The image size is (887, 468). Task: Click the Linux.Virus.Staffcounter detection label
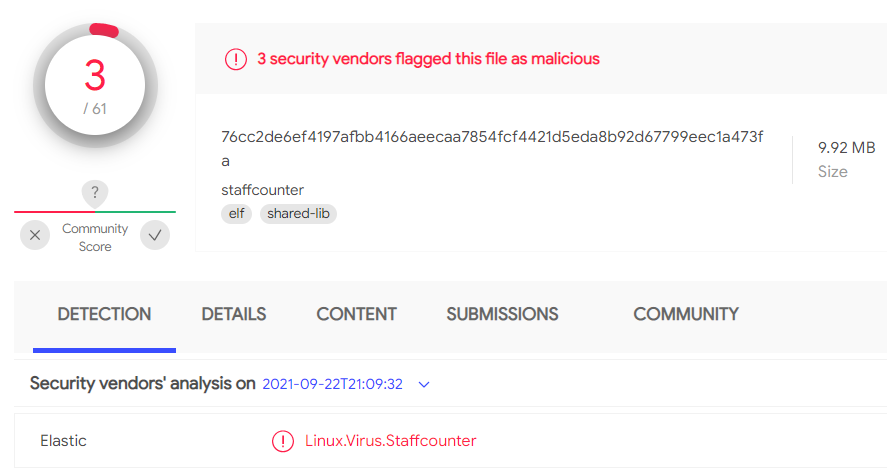coord(390,441)
